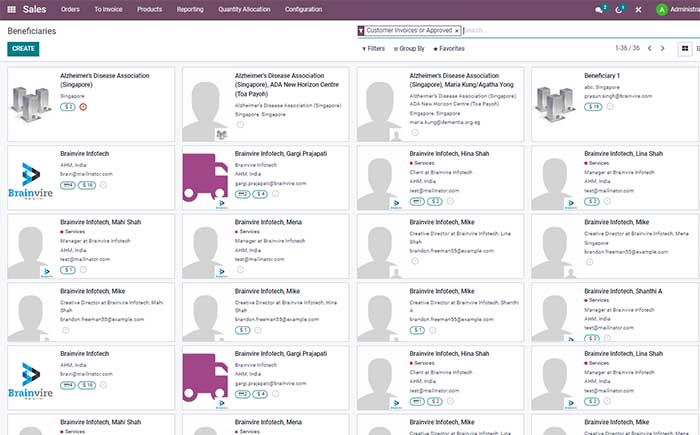Open card title ending 'Maria Kung/Agatha Yong'
700x435 pixels.
point(462,80)
